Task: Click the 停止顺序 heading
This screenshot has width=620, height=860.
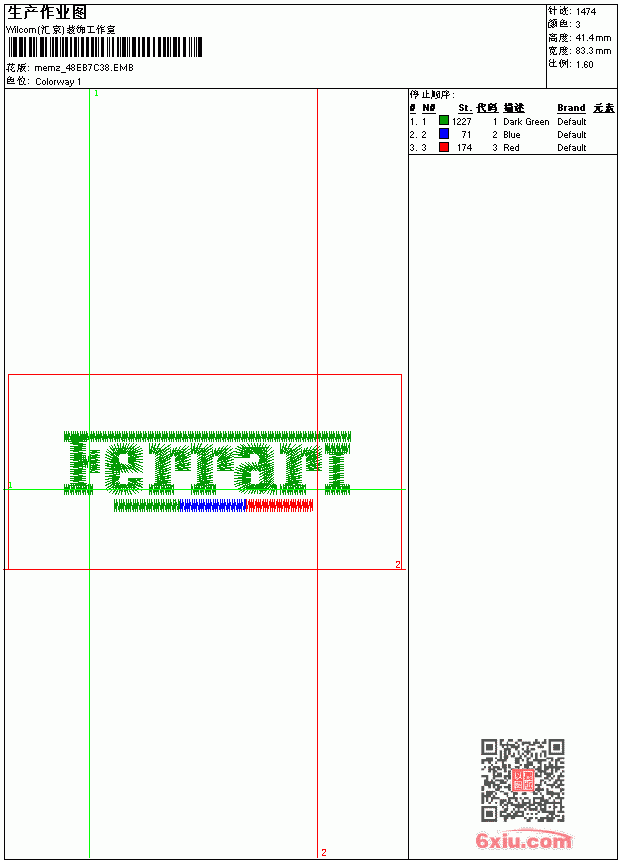Action: pos(432,94)
